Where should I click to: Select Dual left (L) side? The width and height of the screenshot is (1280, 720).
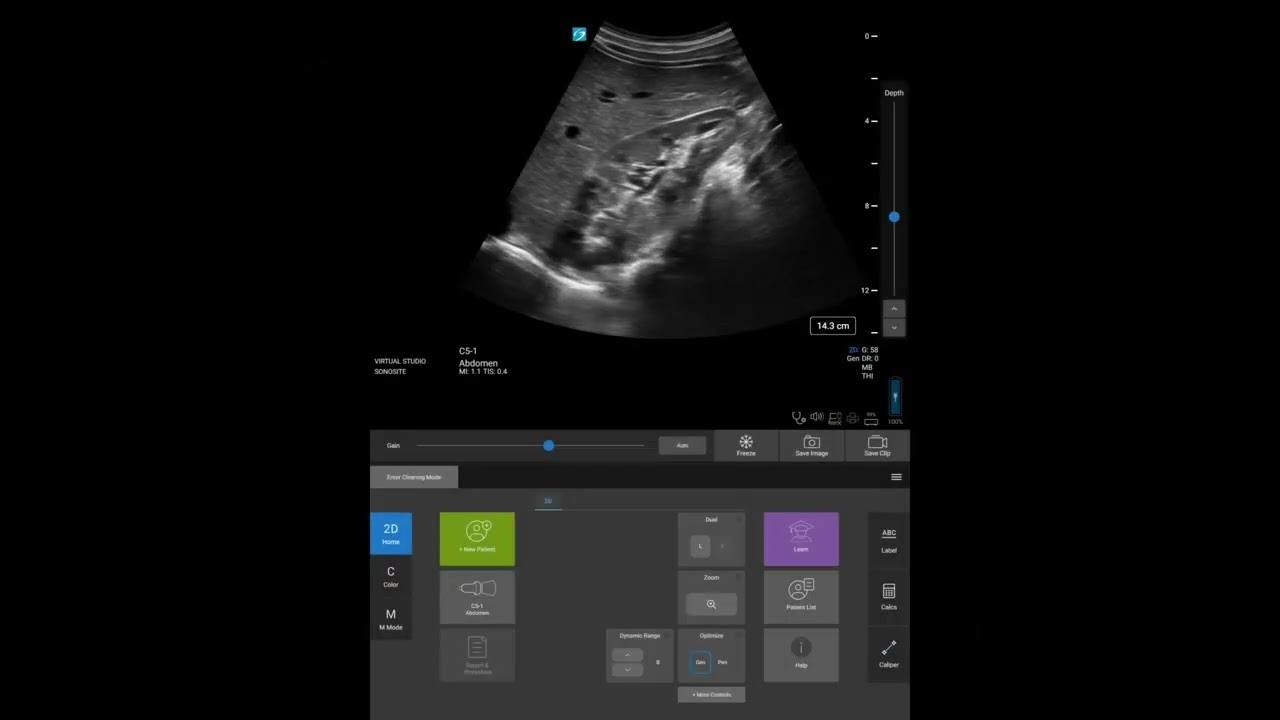(700, 546)
